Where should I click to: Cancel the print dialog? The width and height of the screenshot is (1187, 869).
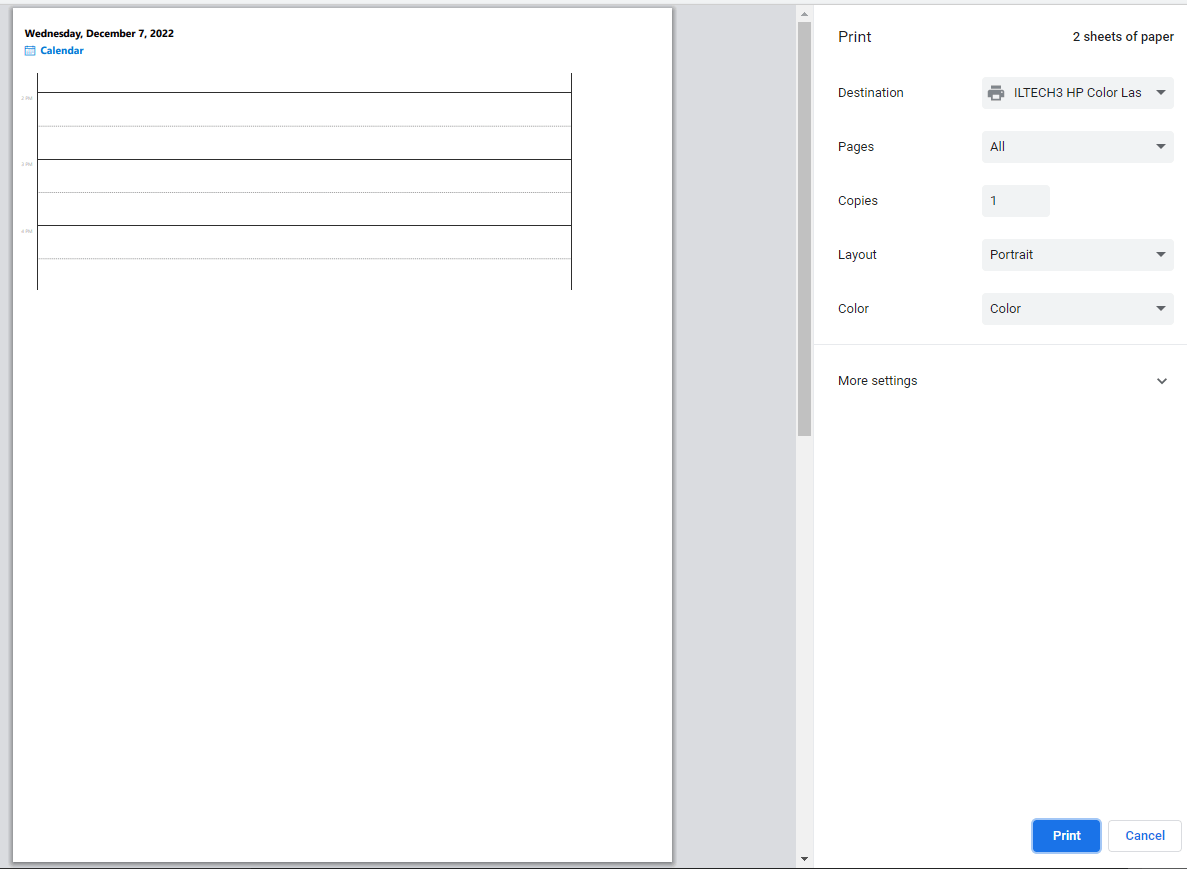pyautogui.click(x=1145, y=836)
